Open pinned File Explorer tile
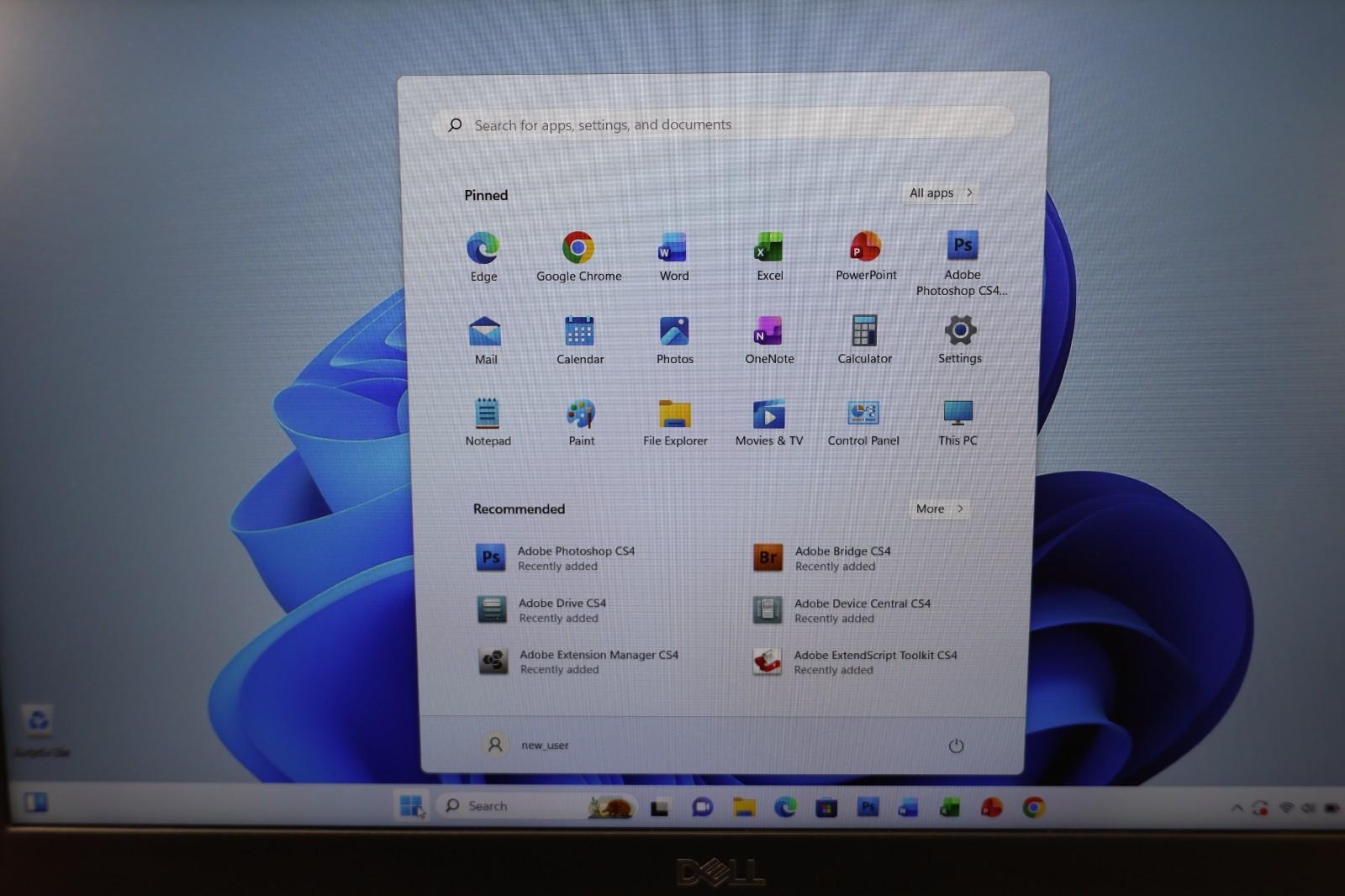Screen dimensions: 1345x896 pos(675,422)
